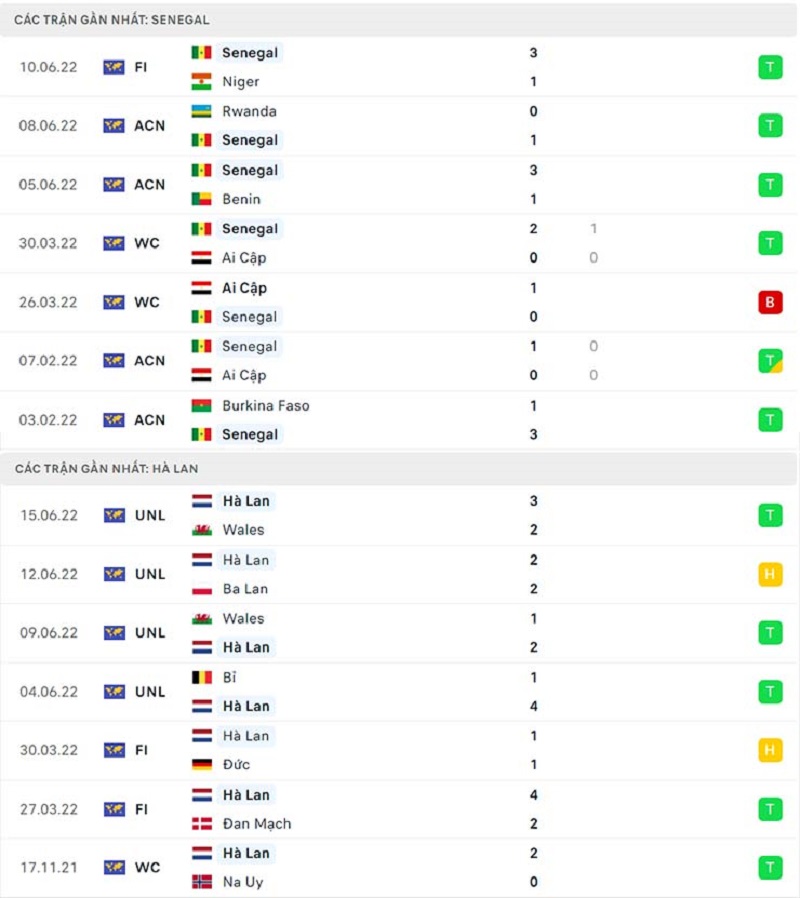Image resolution: width=800 pixels, height=898 pixels.
Task: Click the red B badge on 26.03.22
Action: pyautogui.click(x=770, y=302)
